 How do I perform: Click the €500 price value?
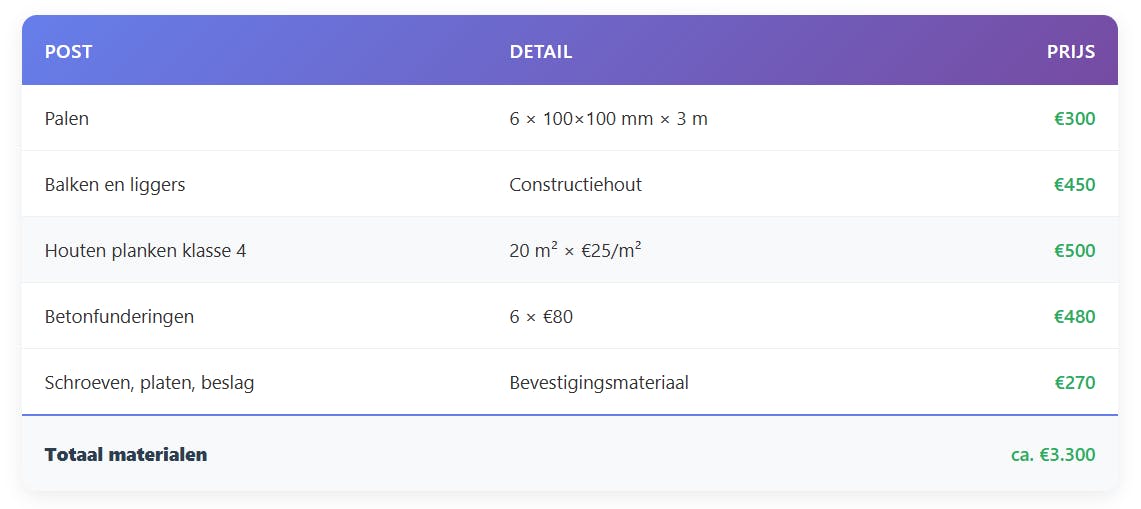click(x=1074, y=251)
